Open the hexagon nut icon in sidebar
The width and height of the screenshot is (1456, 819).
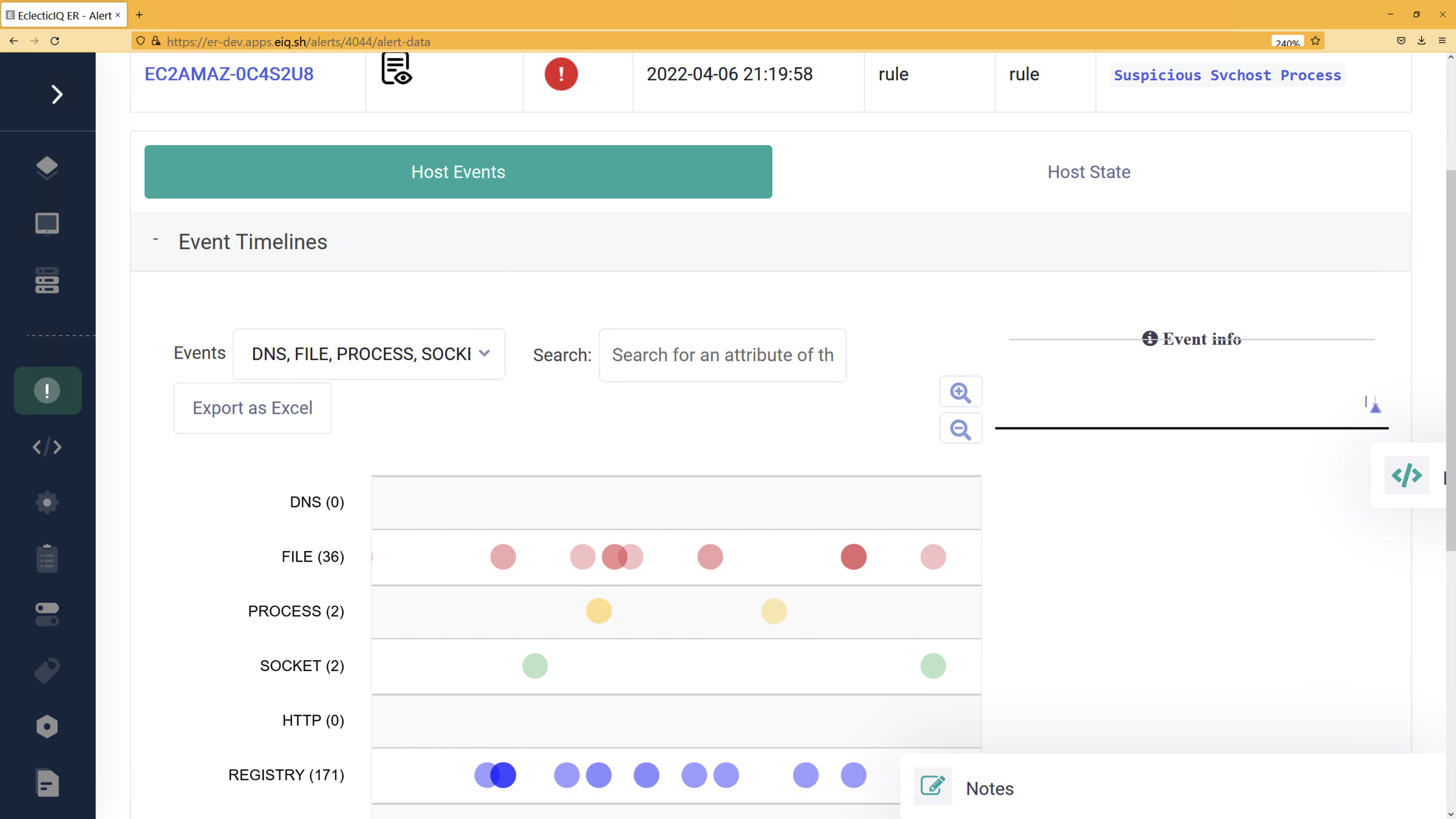point(47,727)
